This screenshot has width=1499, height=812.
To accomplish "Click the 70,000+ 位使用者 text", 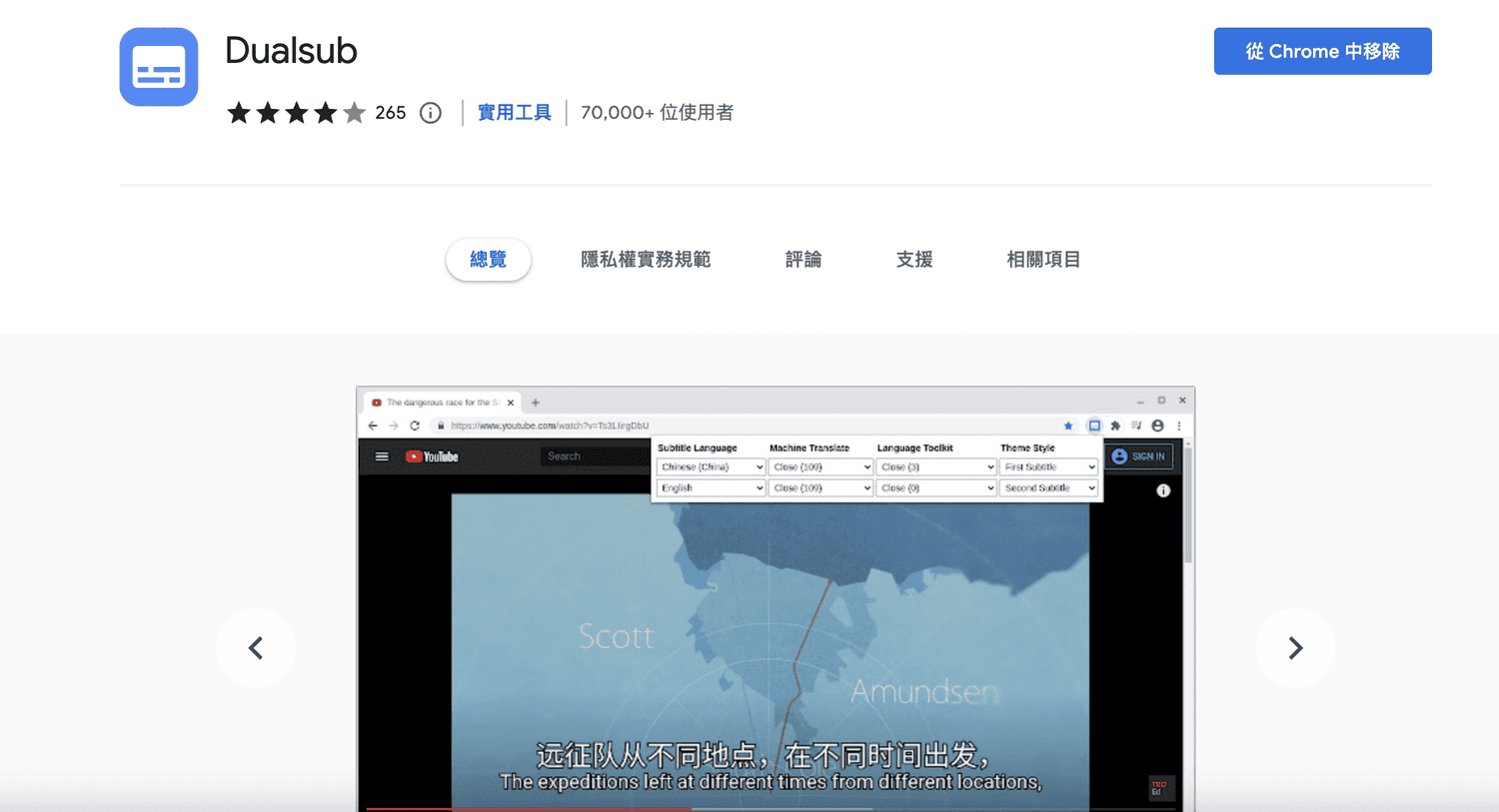I will pyautogui.click(x=658, y=113).
